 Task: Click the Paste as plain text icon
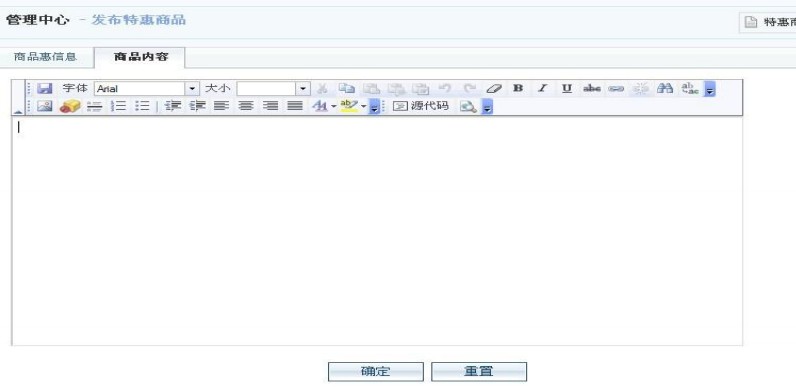coord(396,88)
